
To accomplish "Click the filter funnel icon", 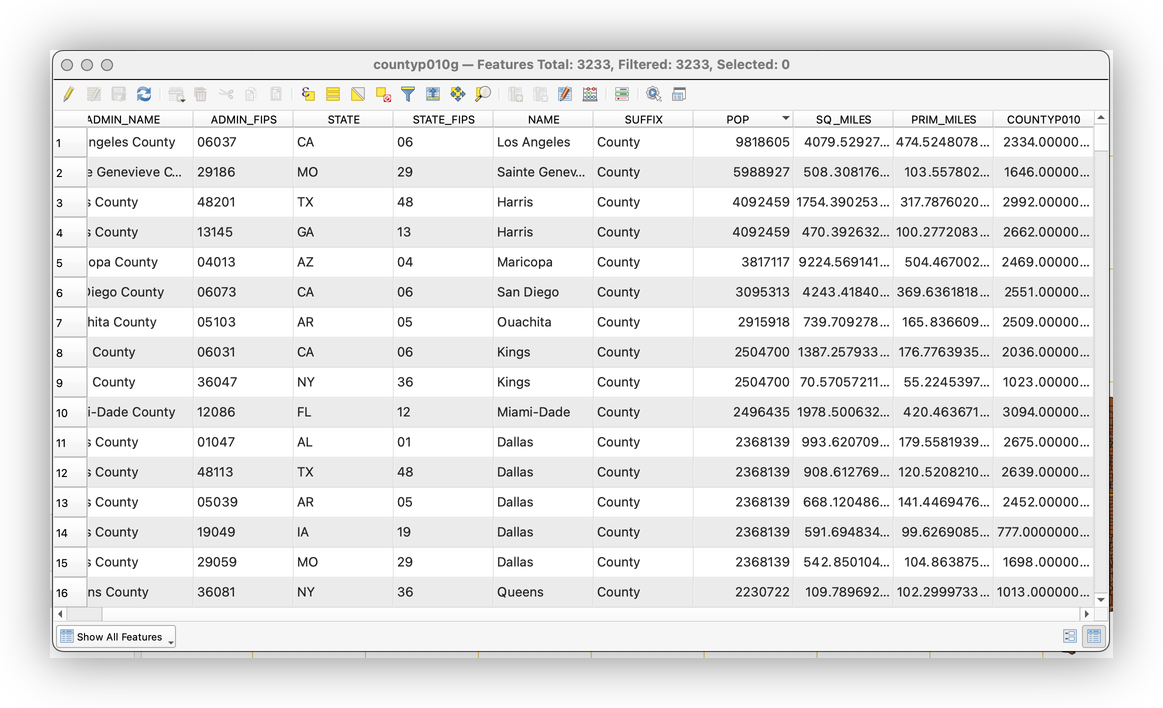I will 408,94.
